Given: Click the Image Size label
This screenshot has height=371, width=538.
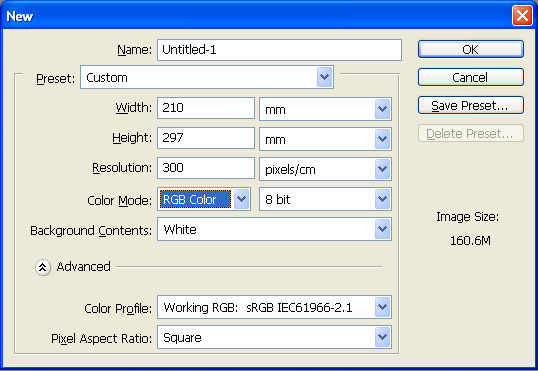Looking at the screenshot, I should [467, 217].
